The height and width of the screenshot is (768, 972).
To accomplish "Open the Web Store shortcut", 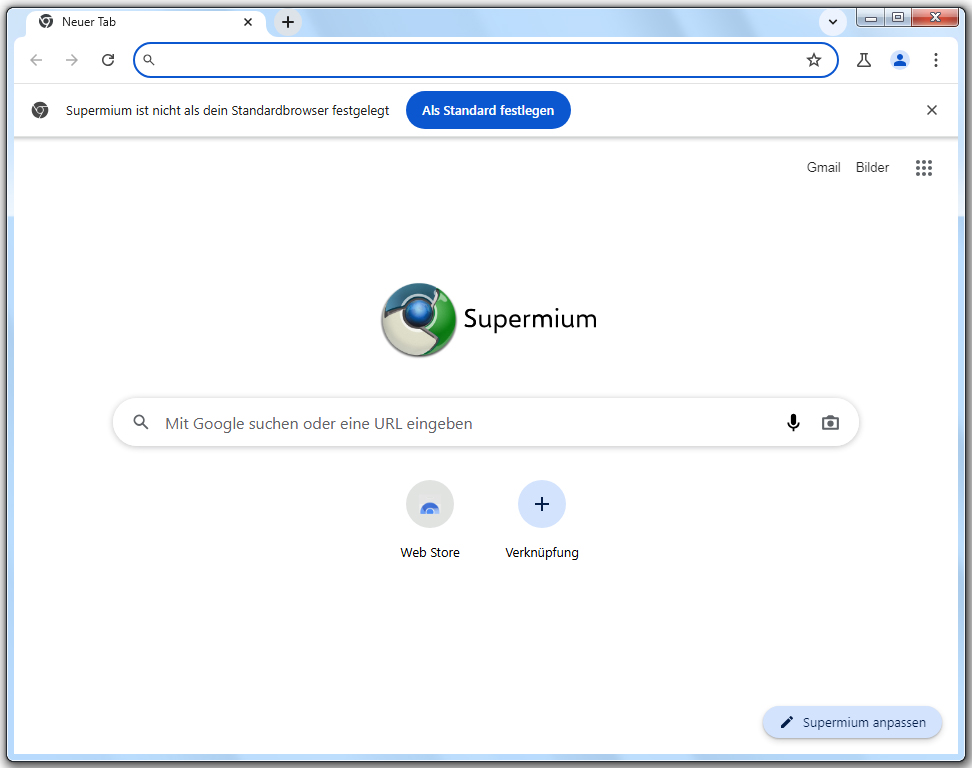I will (430, 505).
